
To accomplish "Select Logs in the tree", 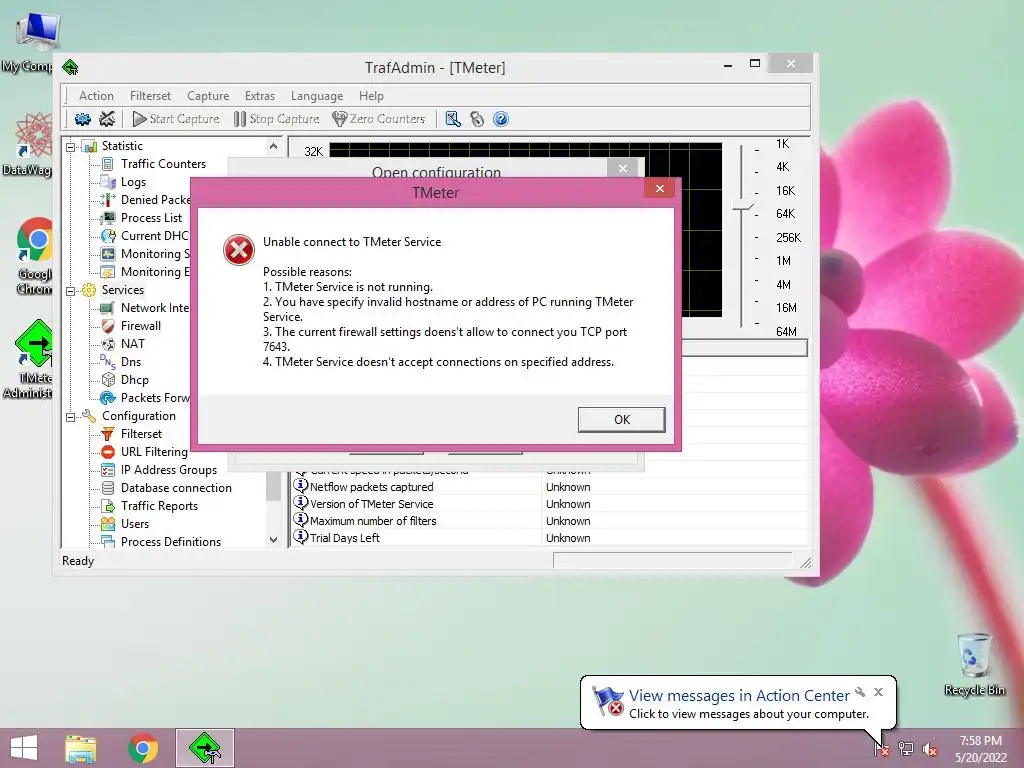I will (x=133, y=182).
